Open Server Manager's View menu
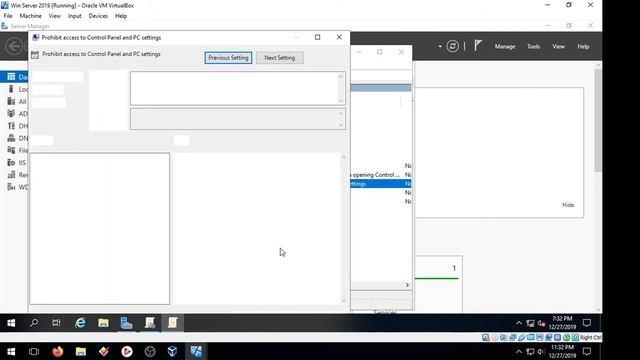Image resolution: width=640 pixels, height=360 pixels. click(x=558, y=47)
